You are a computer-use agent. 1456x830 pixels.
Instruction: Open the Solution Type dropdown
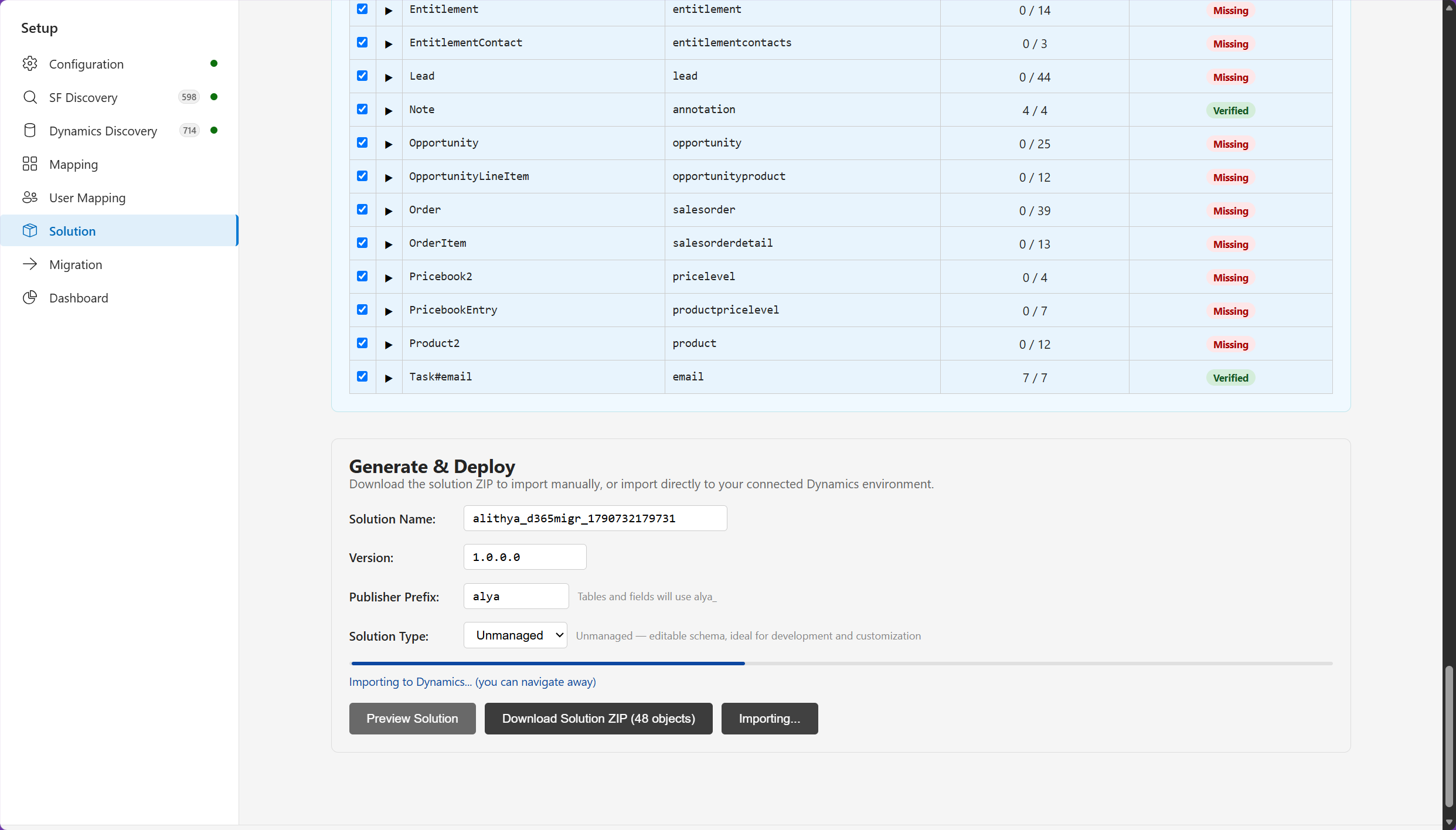[515, 635]
